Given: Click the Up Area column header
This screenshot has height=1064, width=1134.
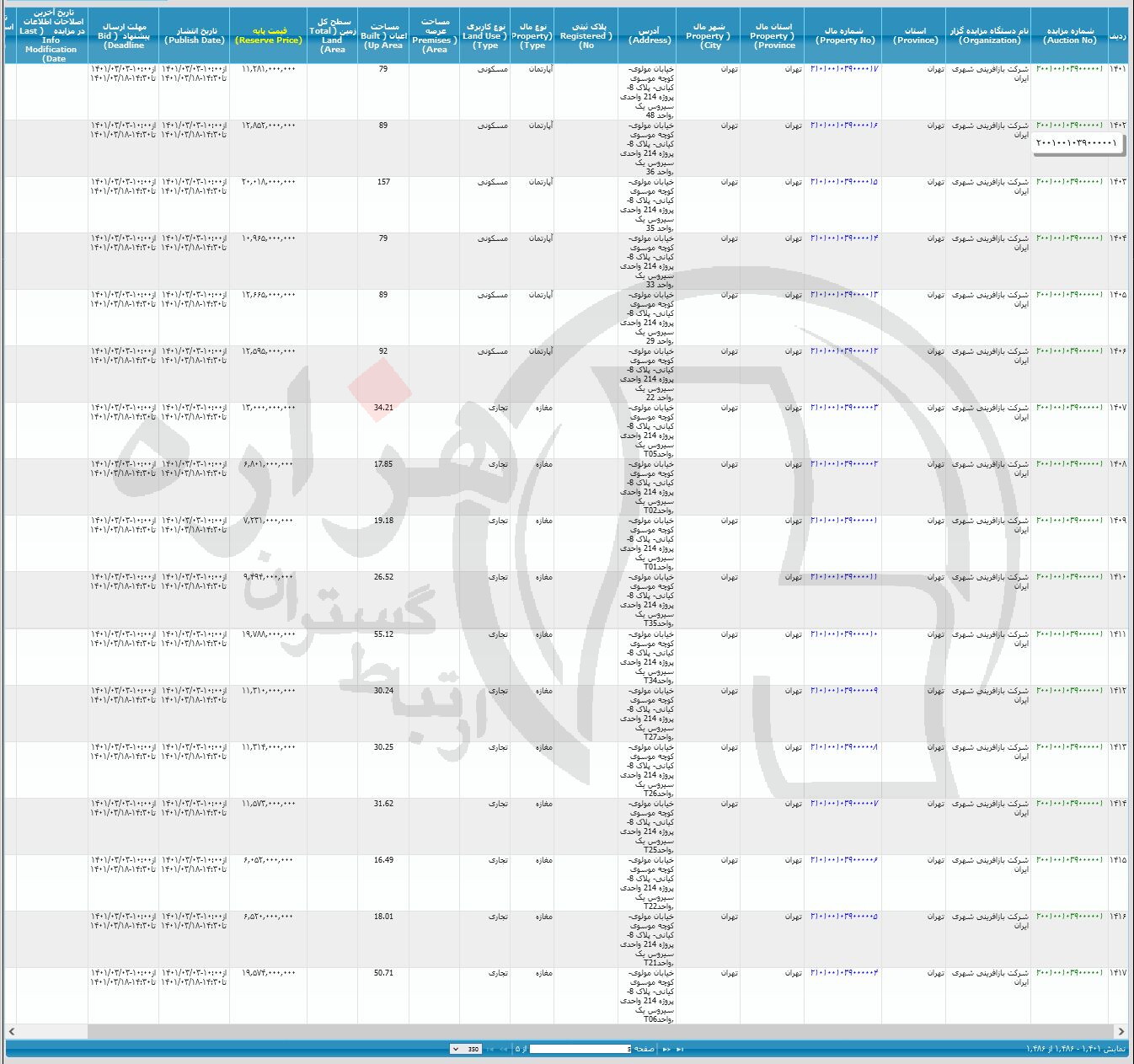Looking at the screenshot, I should click(383, 35).
